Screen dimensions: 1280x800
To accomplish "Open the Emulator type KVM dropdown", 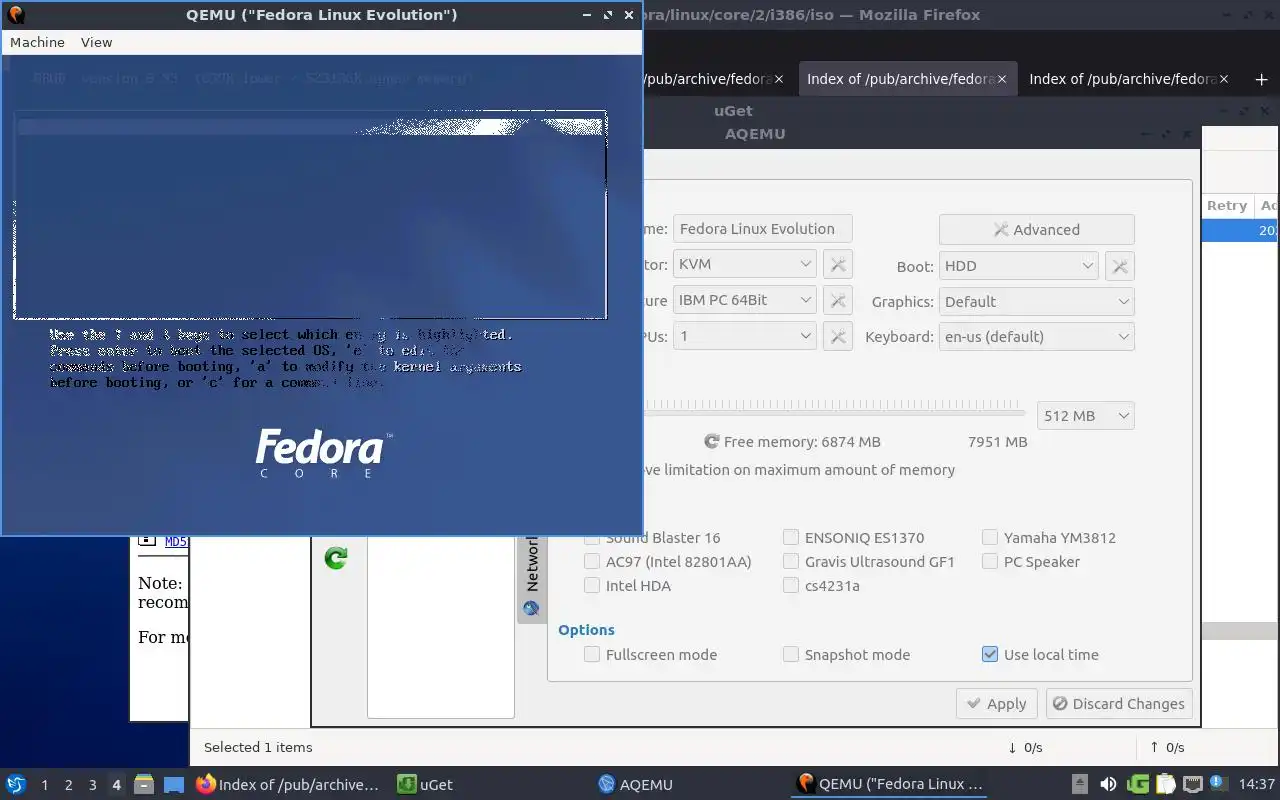I will [x=744, y=264].
